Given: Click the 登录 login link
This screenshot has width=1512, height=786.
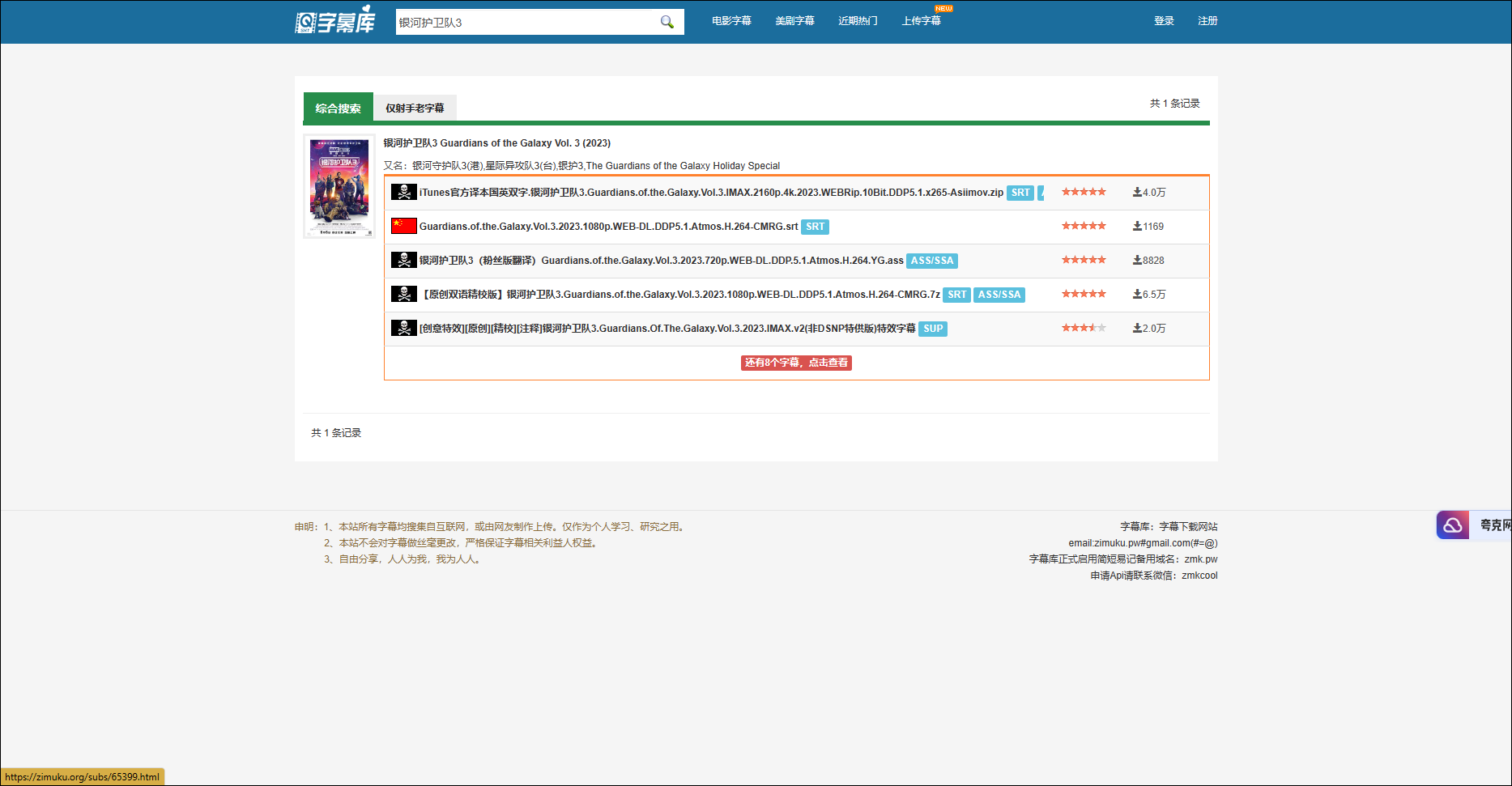Looking at the screenshot, I should click(x=1164, y=21).
